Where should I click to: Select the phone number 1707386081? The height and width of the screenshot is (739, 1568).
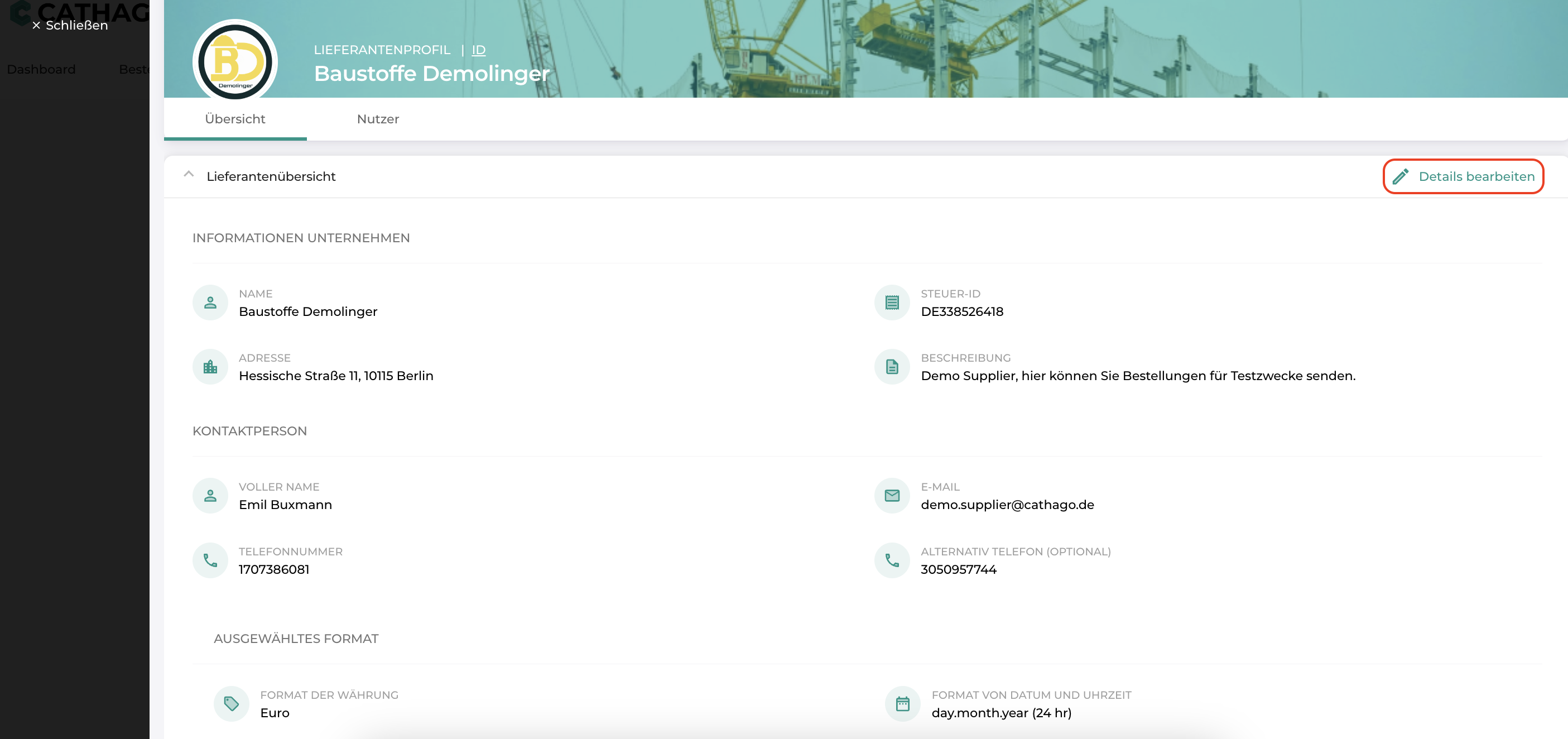274,570
